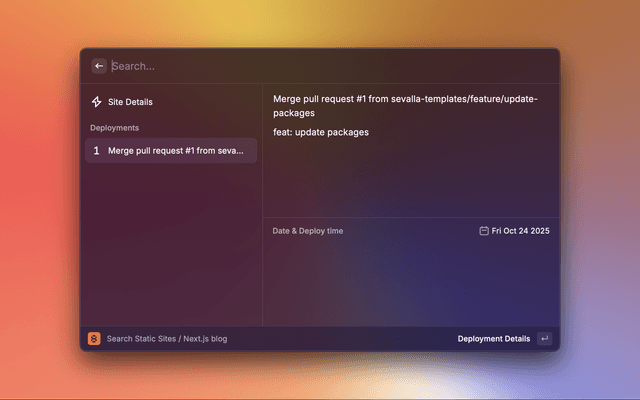640x400 pixels.
Task: Click the orange Sevalla extension icon
Action: click(x=94, y=339)
